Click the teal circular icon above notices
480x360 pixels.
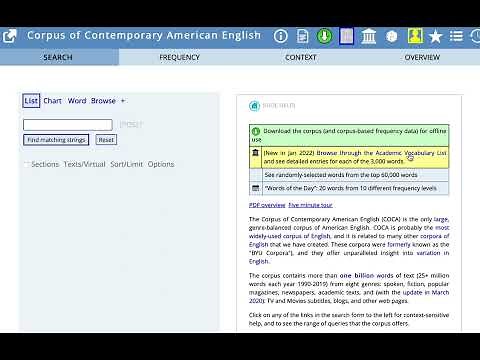click(x=254, y=106)
